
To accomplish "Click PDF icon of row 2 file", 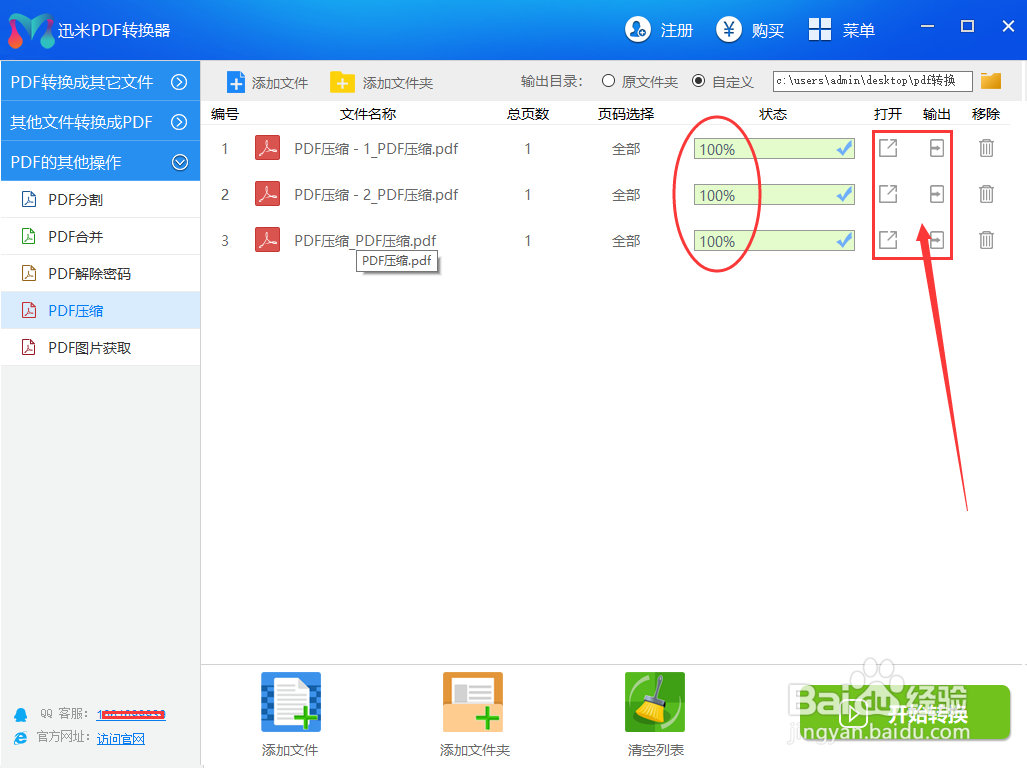I will [x=267, y=194].
